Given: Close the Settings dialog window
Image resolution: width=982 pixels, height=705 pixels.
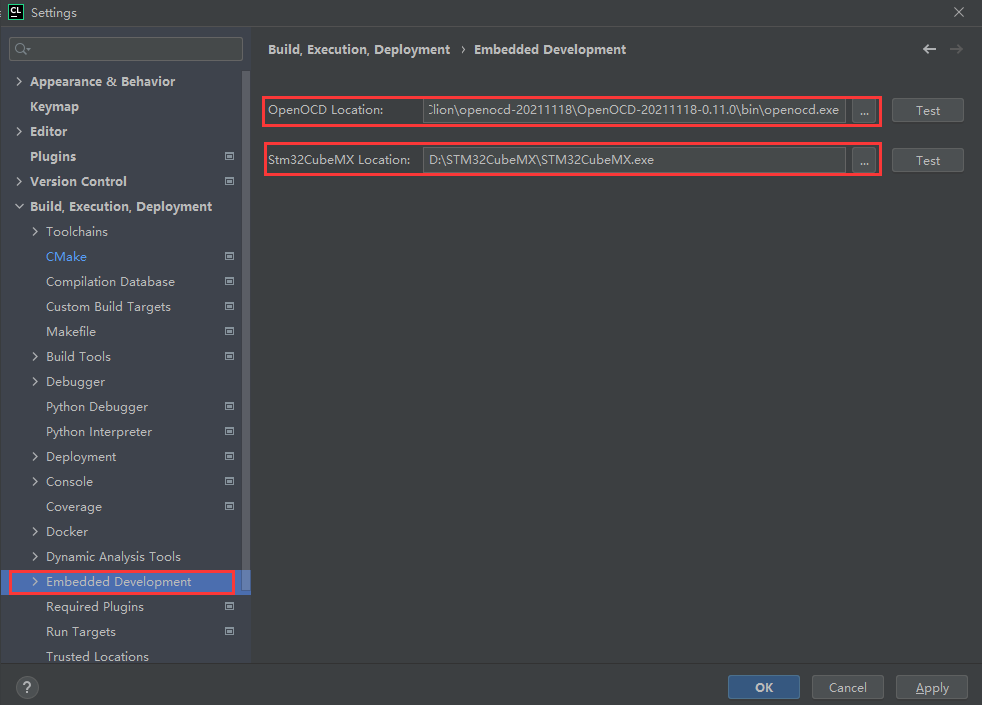Looking at the screenshot, I should (x=959, y=12).
